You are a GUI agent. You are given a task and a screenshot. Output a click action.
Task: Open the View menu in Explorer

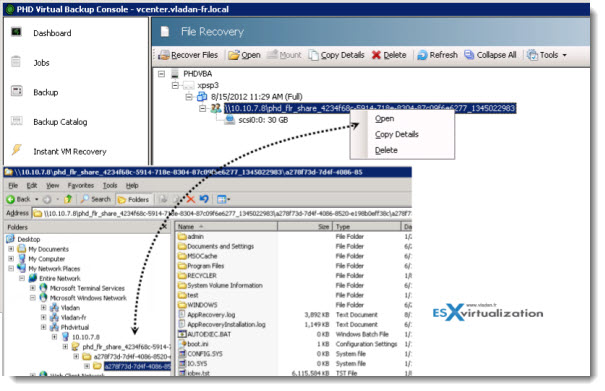coord(53,186)
